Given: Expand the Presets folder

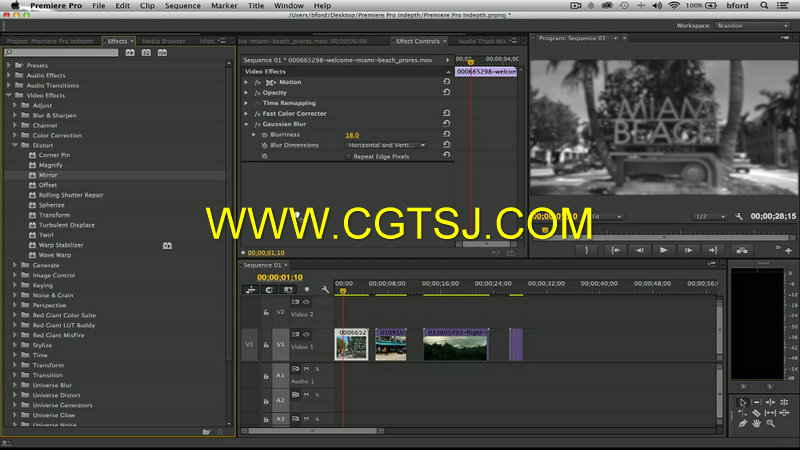Looking at the screenshot, I should pyautogui.click(x=9, y=65).
